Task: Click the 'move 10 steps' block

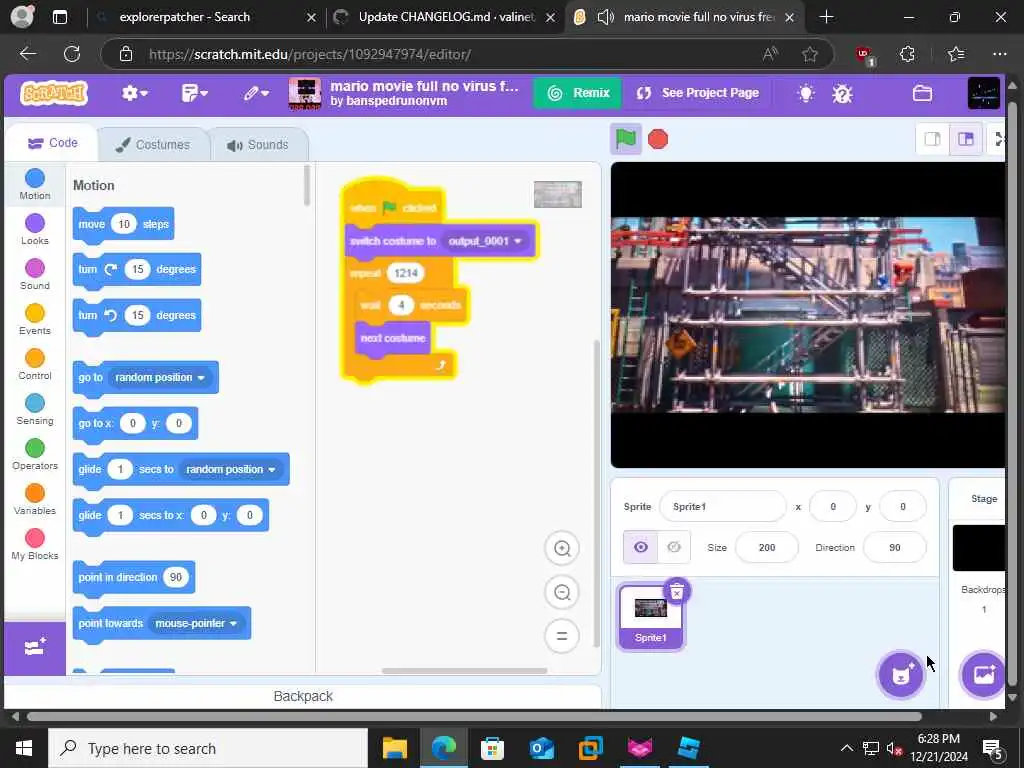Action: (x=123, y=225)
